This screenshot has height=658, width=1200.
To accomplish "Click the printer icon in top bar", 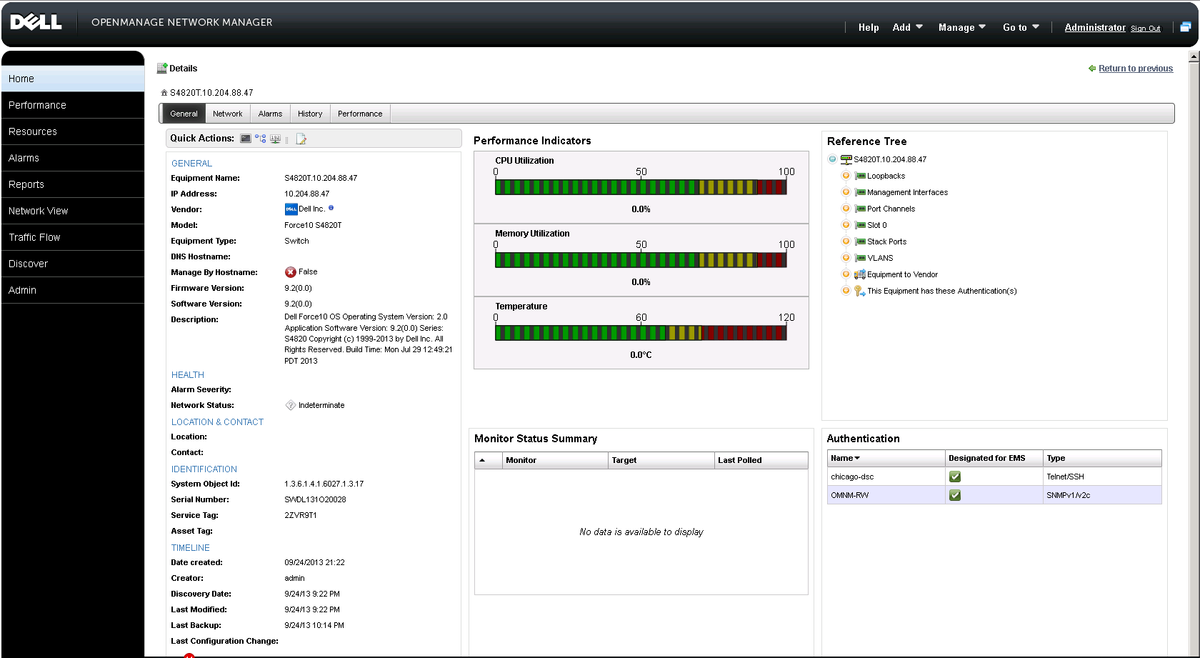I will pyautogui.click(x=1185, y=27).
